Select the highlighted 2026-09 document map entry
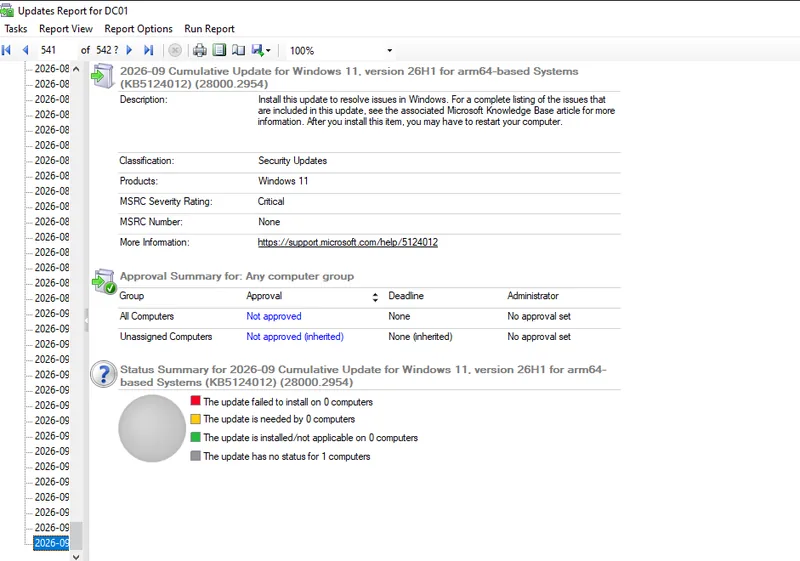 point(52,543)
